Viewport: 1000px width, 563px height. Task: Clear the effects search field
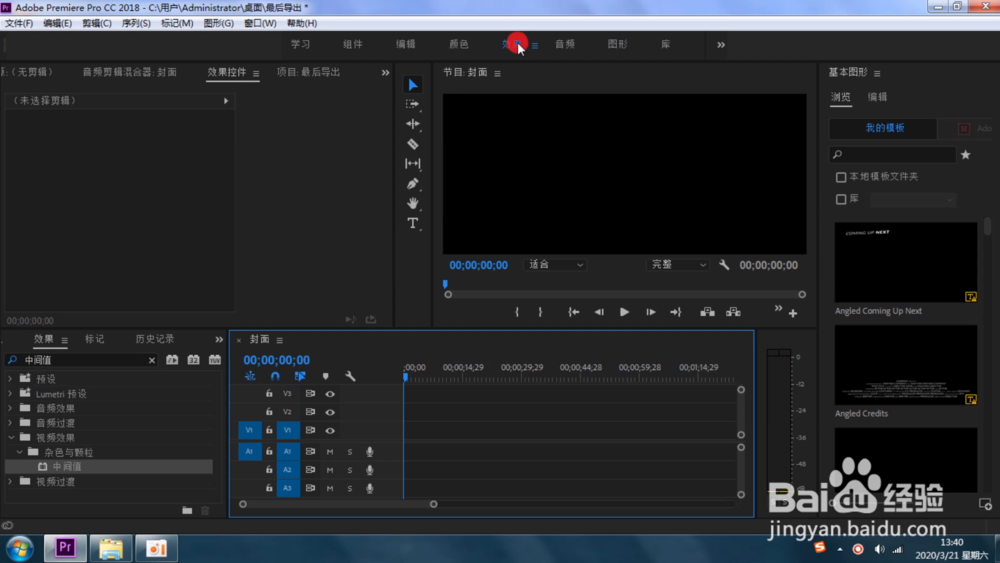152,360
